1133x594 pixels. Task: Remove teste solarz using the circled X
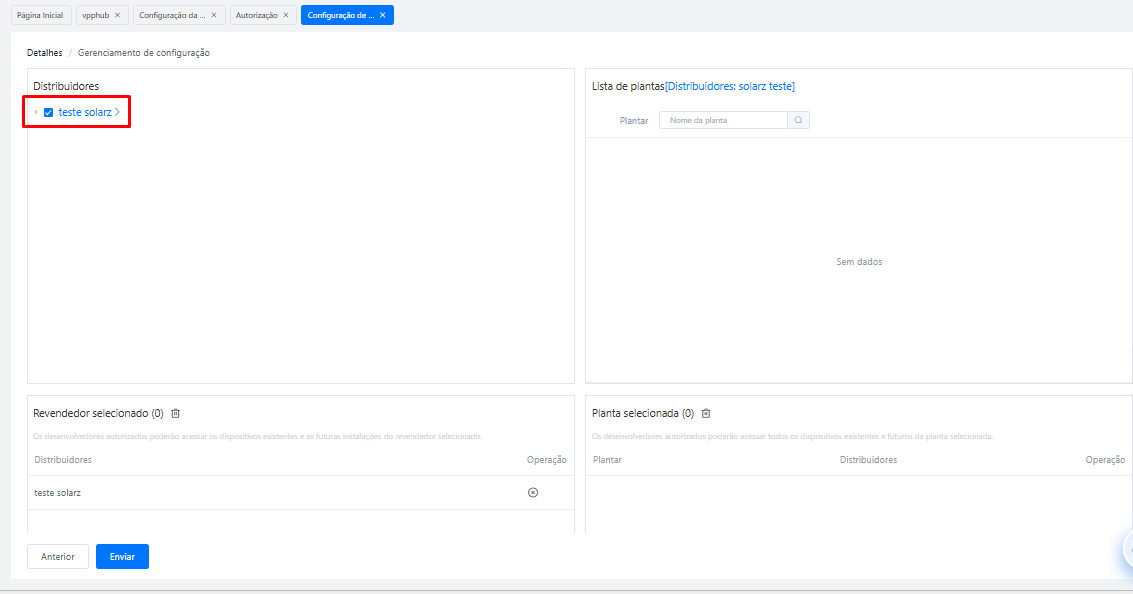coord(533,493)
